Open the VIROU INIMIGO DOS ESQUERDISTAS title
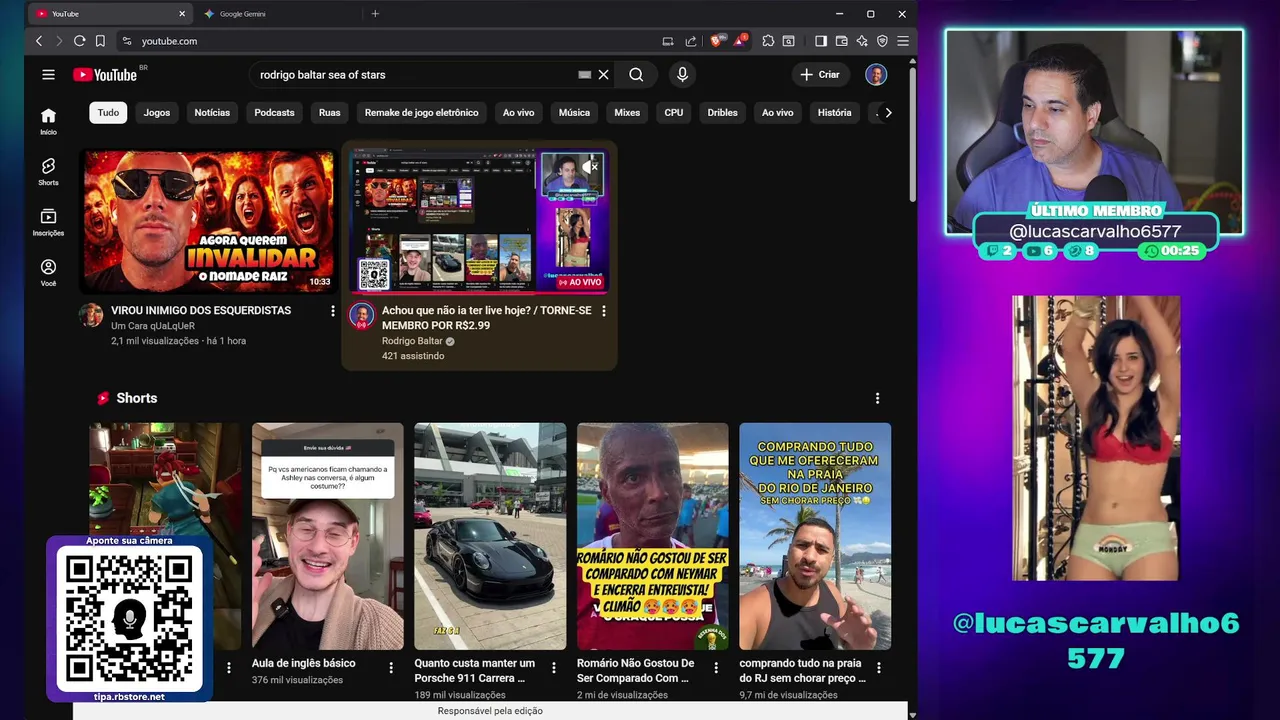Screen dimensions: 1280x720 (201, 311)
